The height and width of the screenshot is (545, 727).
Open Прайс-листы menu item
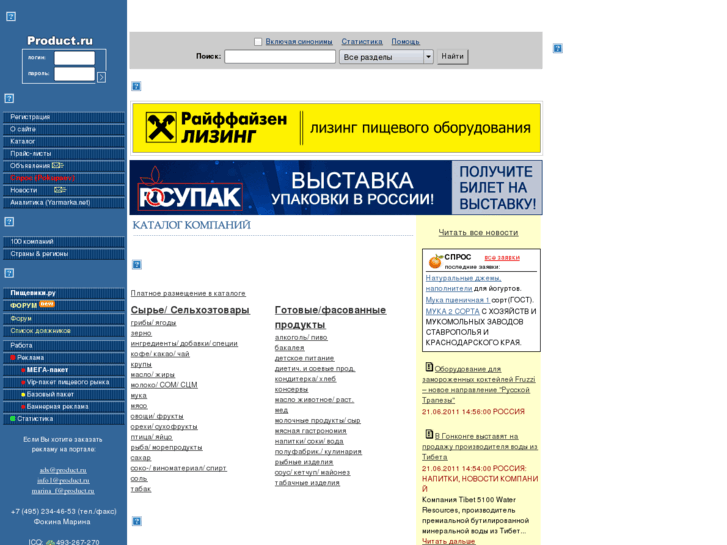pos(64,154)
